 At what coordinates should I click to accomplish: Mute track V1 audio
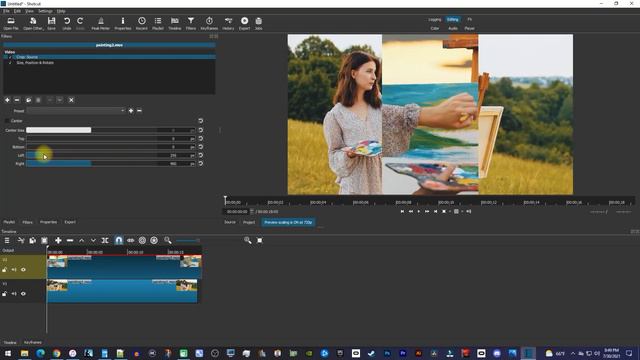(14, 294)
